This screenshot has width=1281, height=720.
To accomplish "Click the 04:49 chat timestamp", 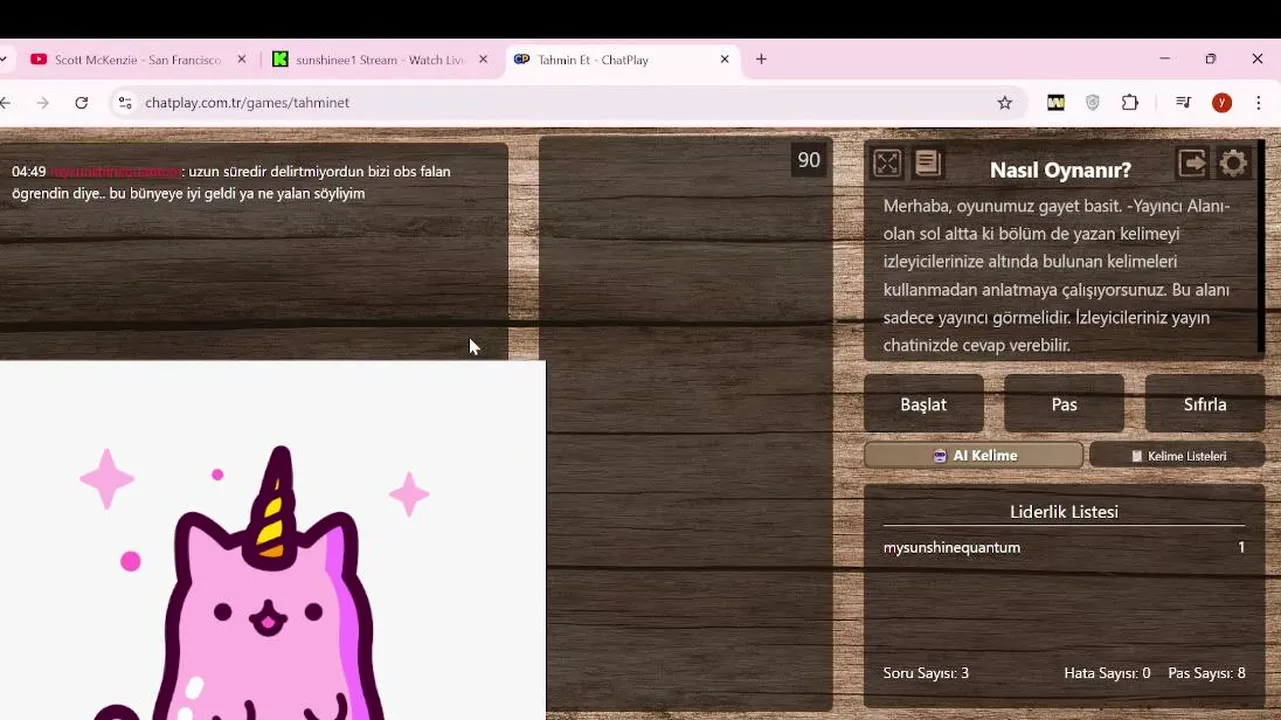I will coord(29,171).
